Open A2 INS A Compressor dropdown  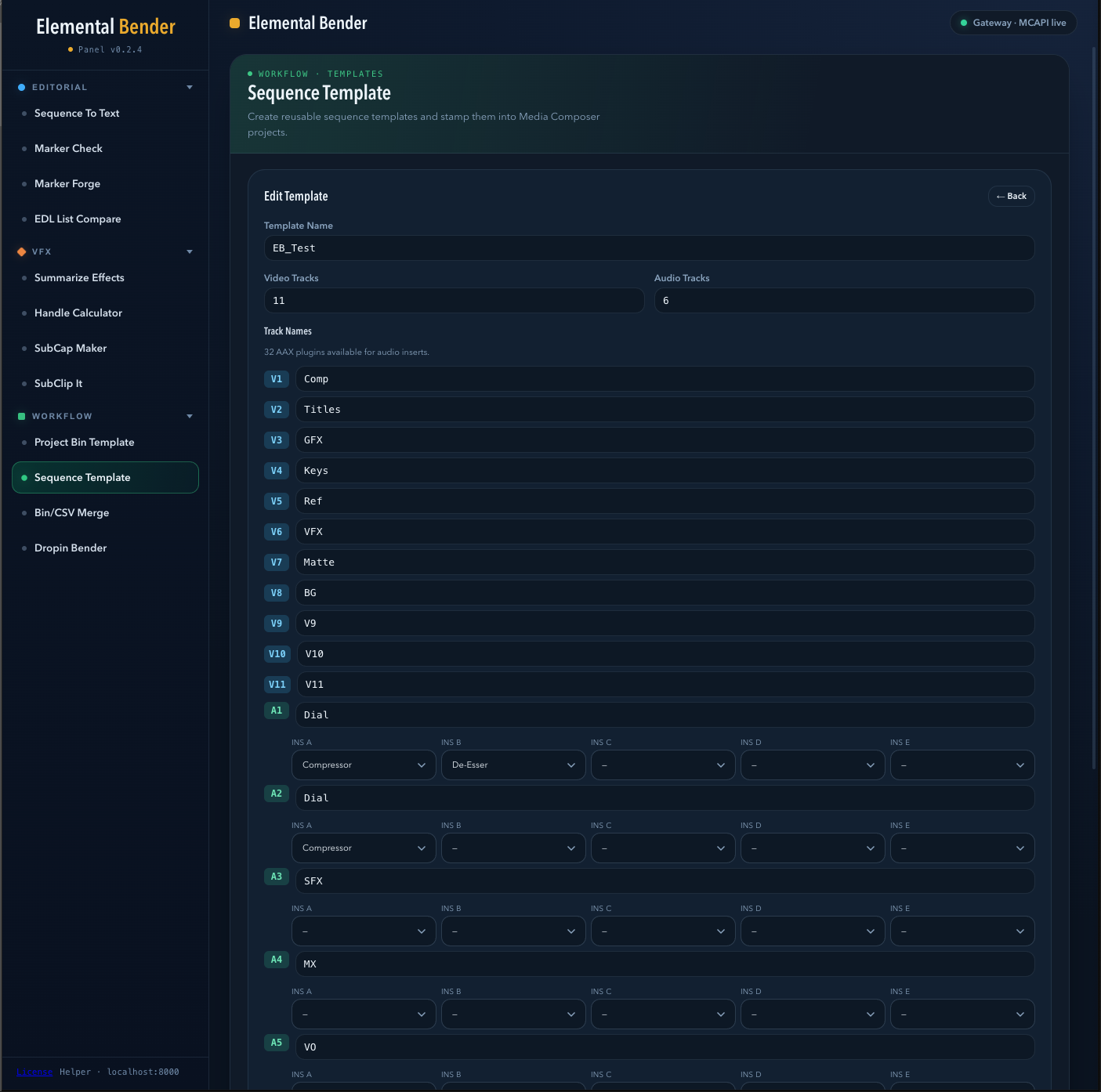364,848
